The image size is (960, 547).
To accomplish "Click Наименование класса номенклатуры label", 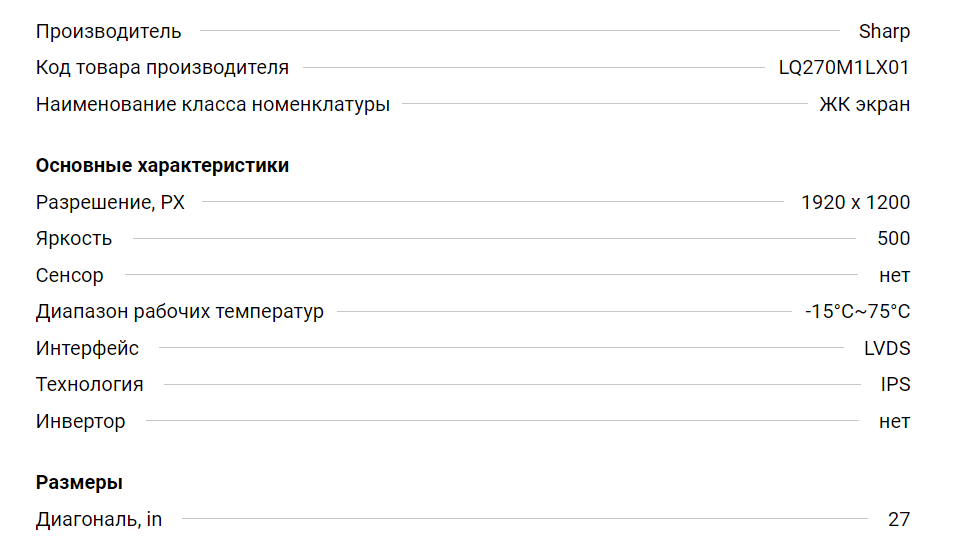I will coord(213,105).
